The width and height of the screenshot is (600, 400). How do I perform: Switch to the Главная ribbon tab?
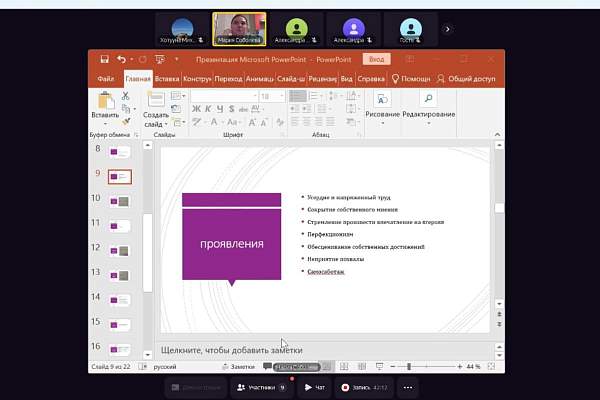(x=138, y=79)
